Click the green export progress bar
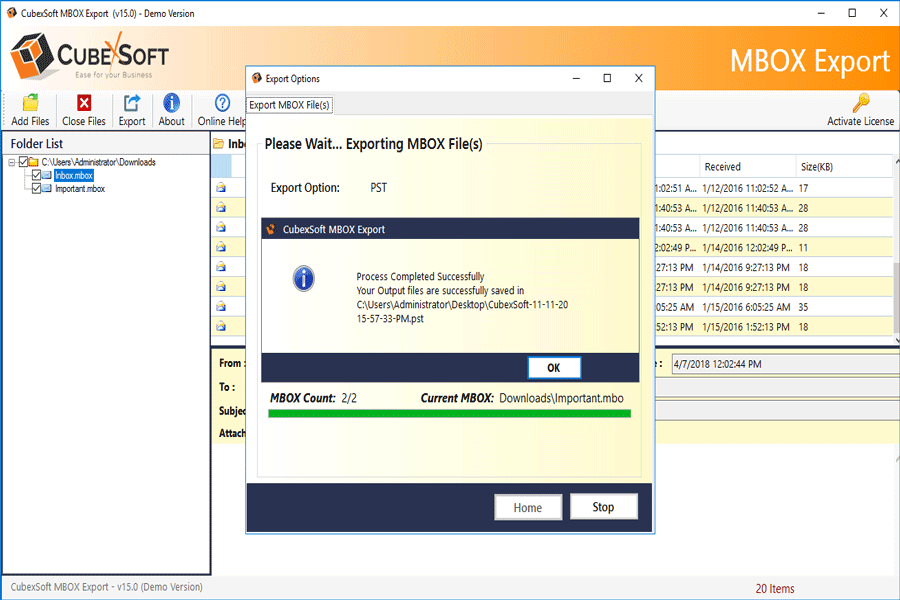 pyautogui.click(x=449, y=413)
